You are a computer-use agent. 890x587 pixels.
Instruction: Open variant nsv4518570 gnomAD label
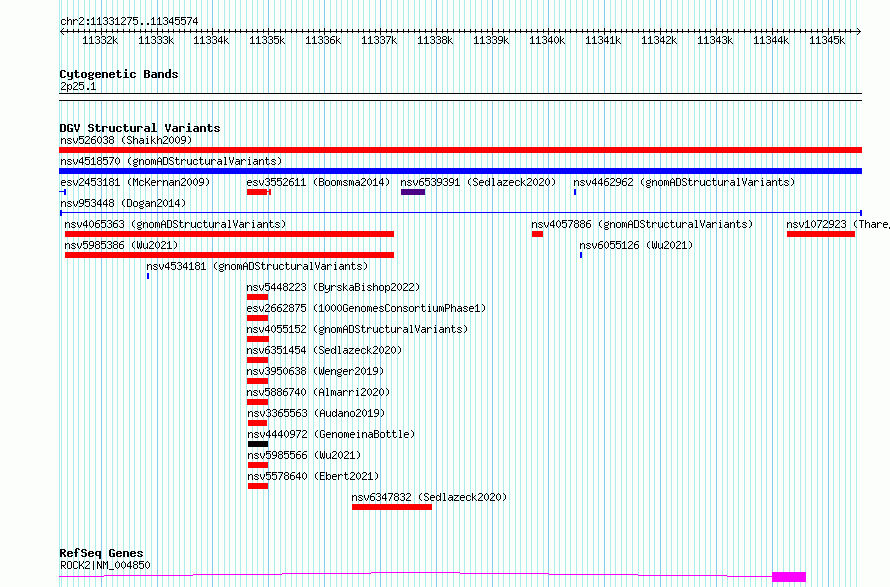[171, 161]
